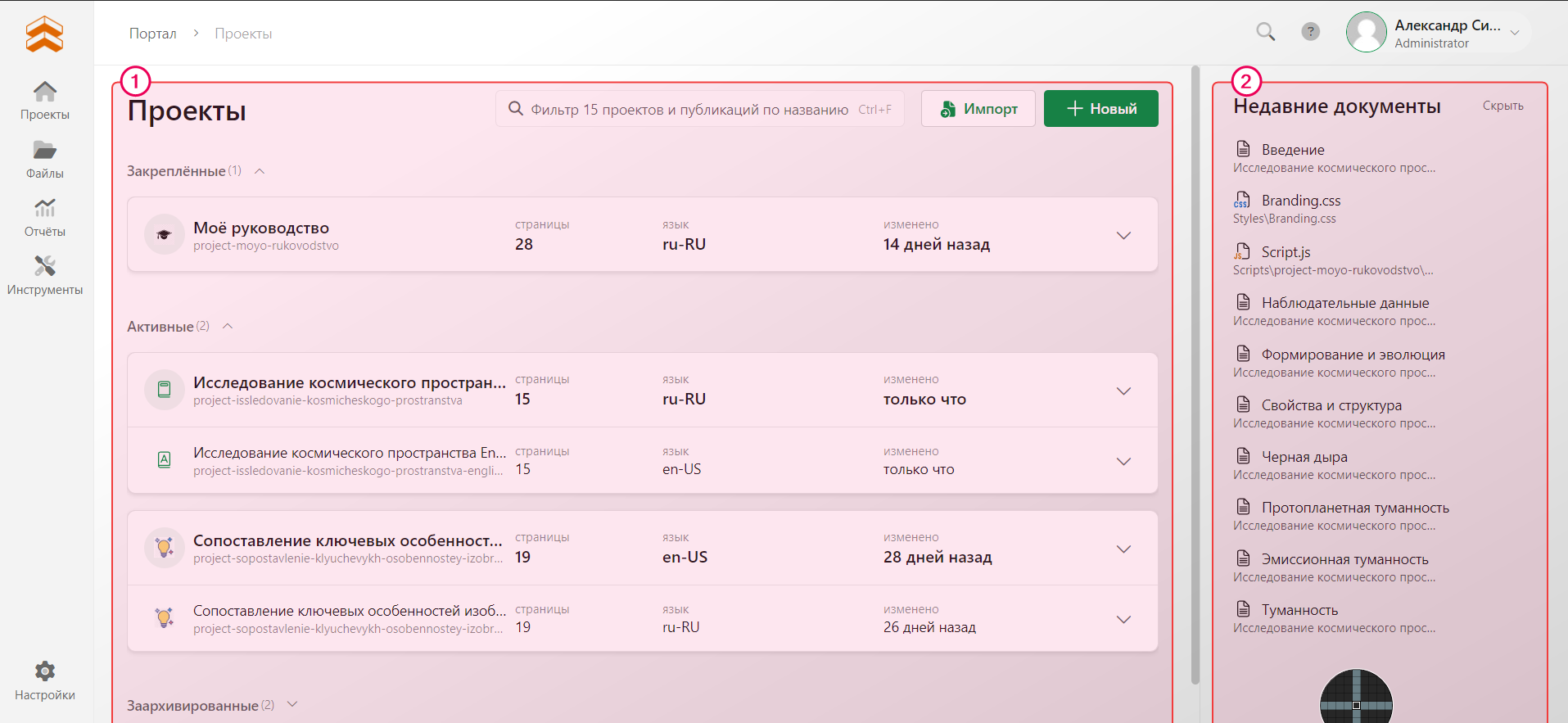Click the green Новый button

tap(1100, 109)
